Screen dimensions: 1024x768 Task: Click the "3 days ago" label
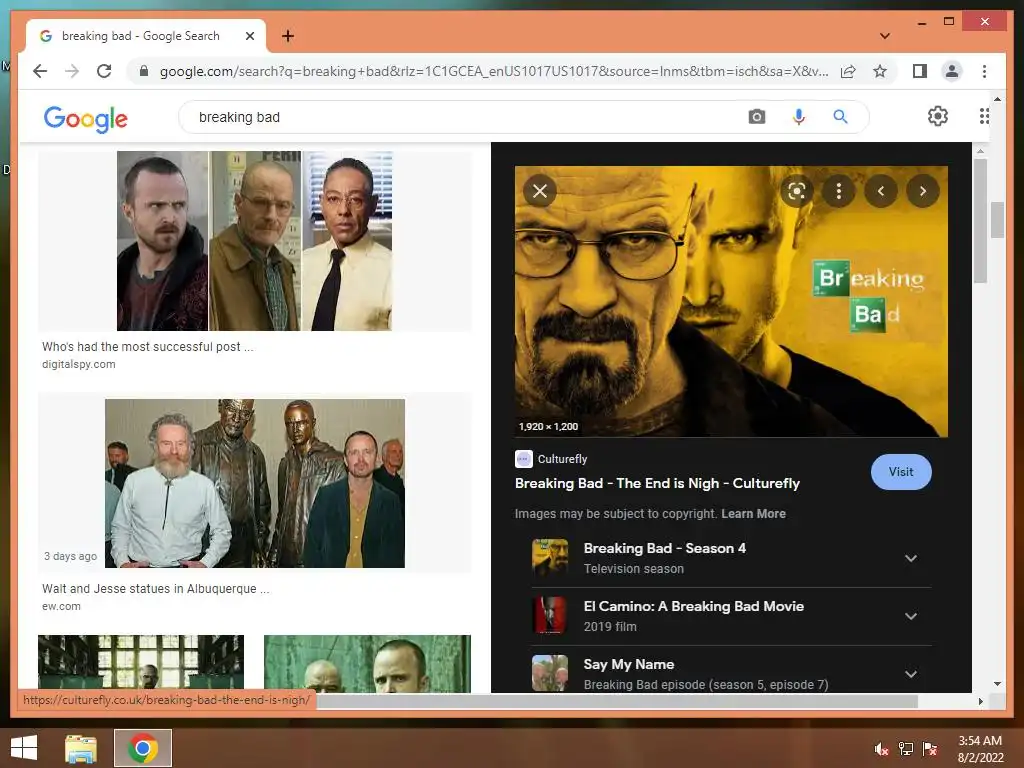[x=71, y=556]
